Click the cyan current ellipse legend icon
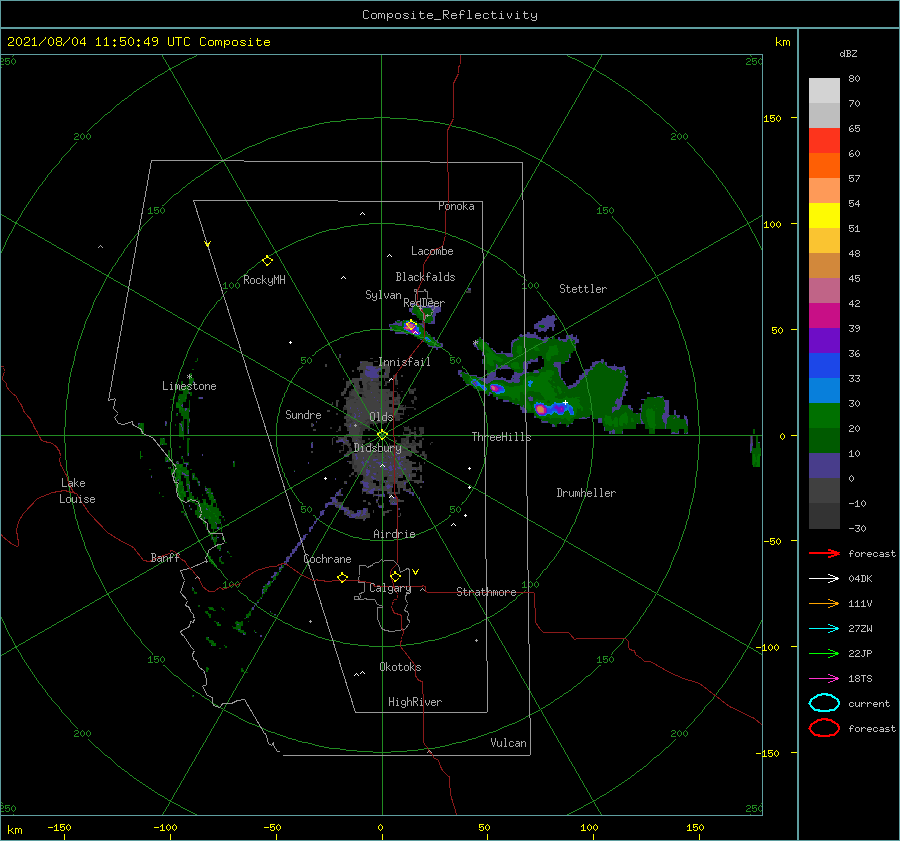This screenshot has height=841, width=900. point(824,703)
